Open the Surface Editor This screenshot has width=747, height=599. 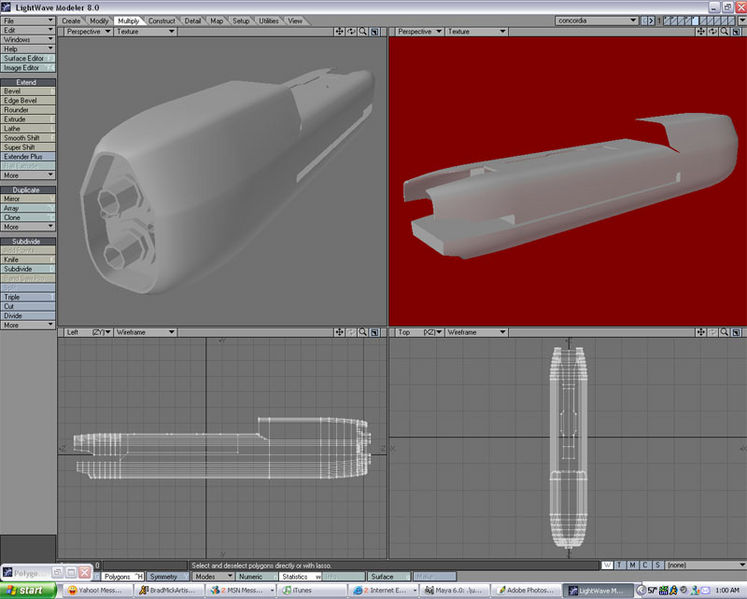pos(27,58)
